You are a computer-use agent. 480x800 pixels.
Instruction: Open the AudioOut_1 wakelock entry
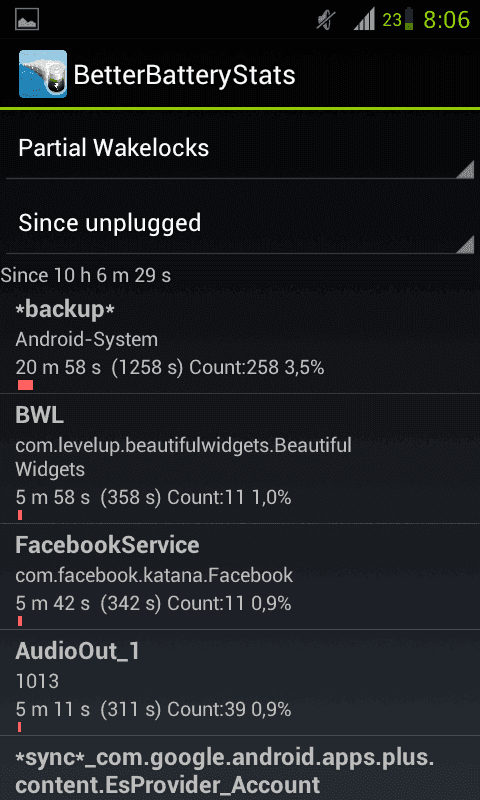240,682
